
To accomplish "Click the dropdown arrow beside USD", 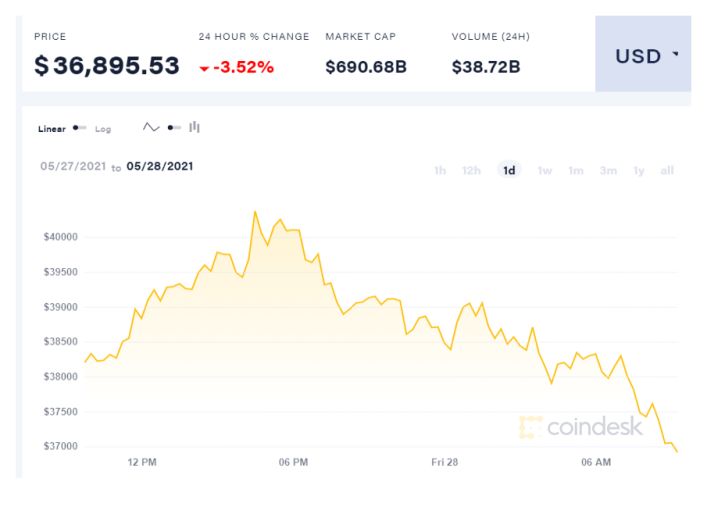I will (x=675, y=54).
